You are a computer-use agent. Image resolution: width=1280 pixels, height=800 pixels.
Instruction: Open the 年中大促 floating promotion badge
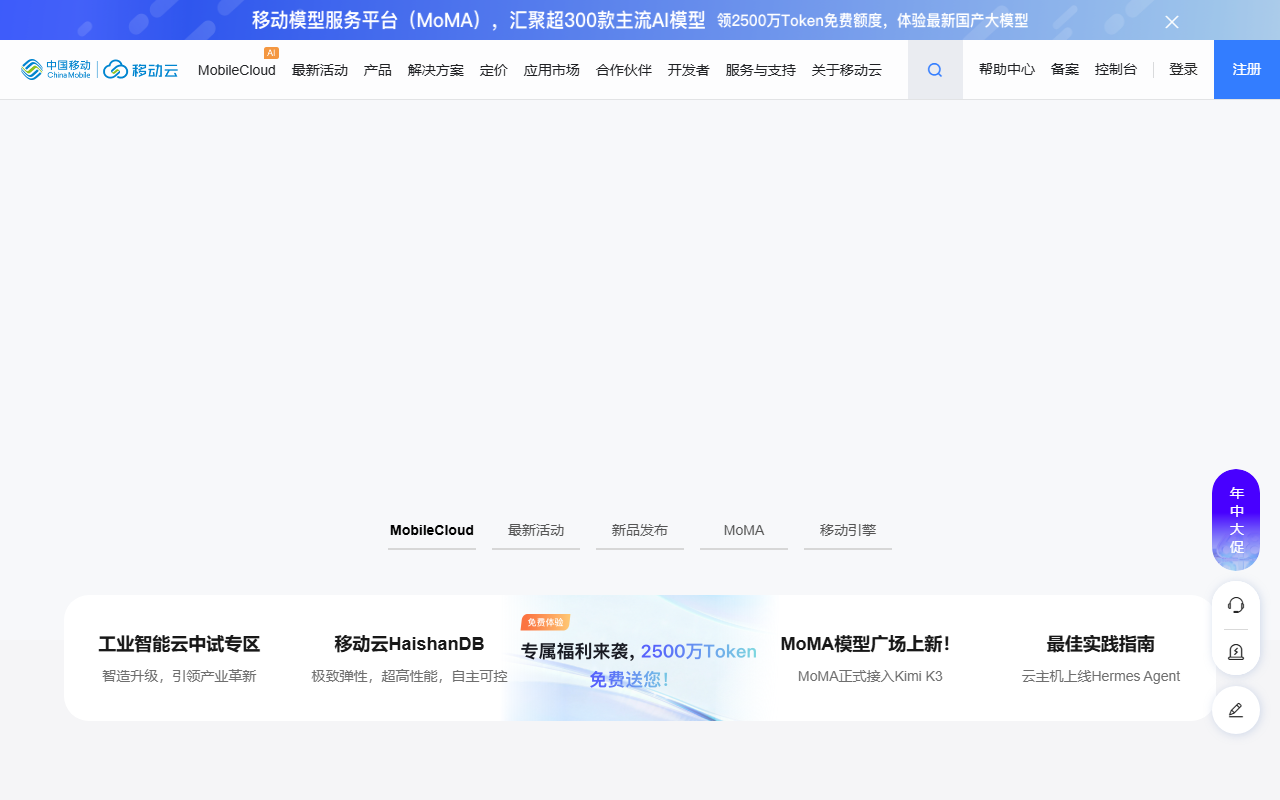pyautogui.click(x=1236, y=520)
